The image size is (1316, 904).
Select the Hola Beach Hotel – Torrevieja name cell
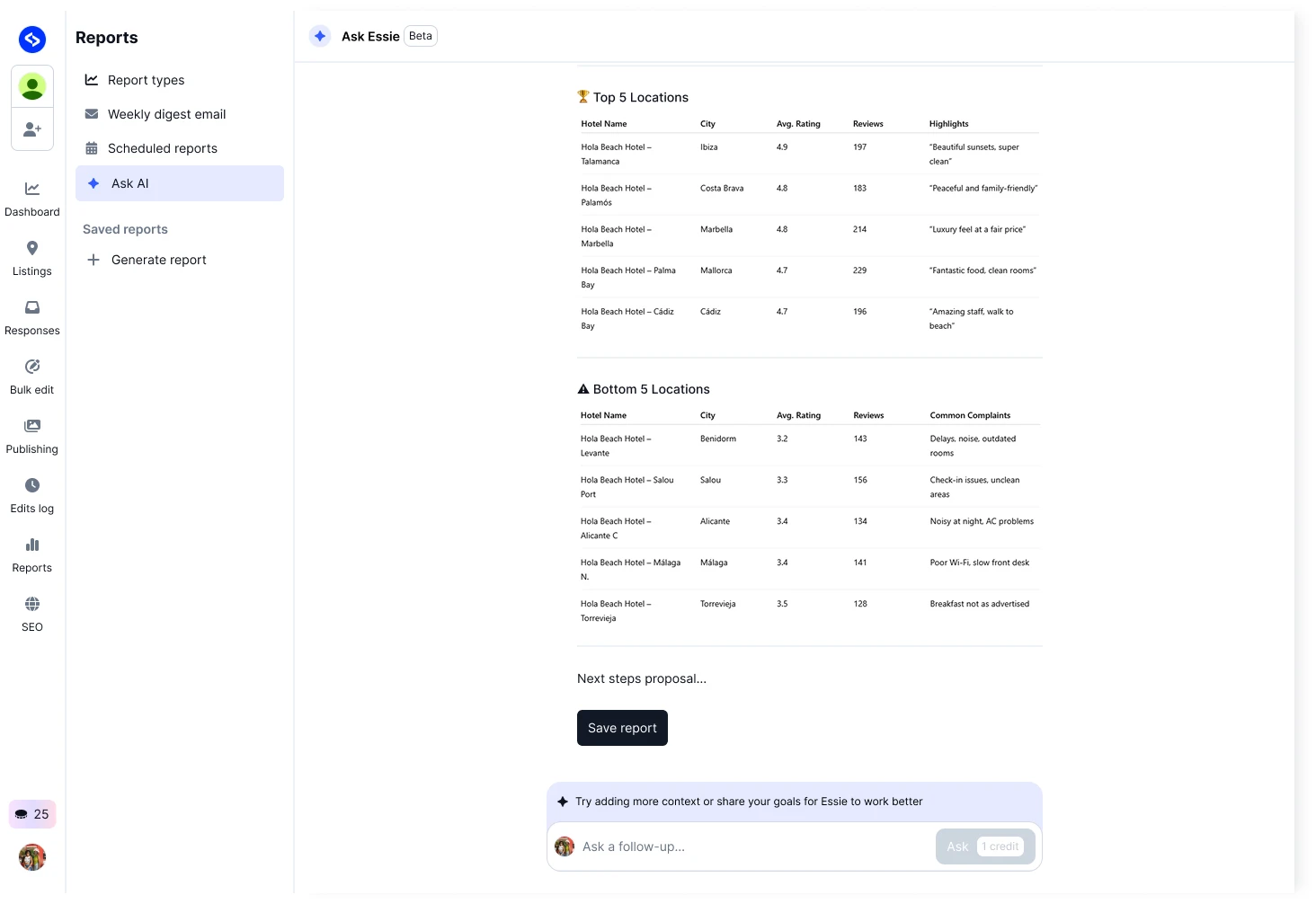617,611
